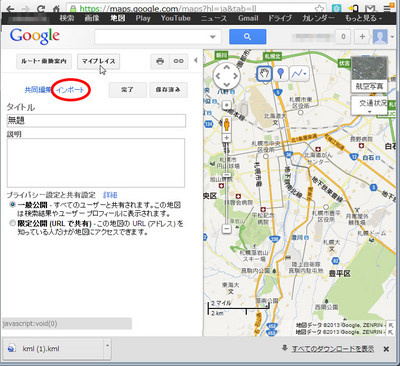Switch to 航空写真 satellite thumbnail
Screen dimensions: 400x366
click(x=369, y=74)
